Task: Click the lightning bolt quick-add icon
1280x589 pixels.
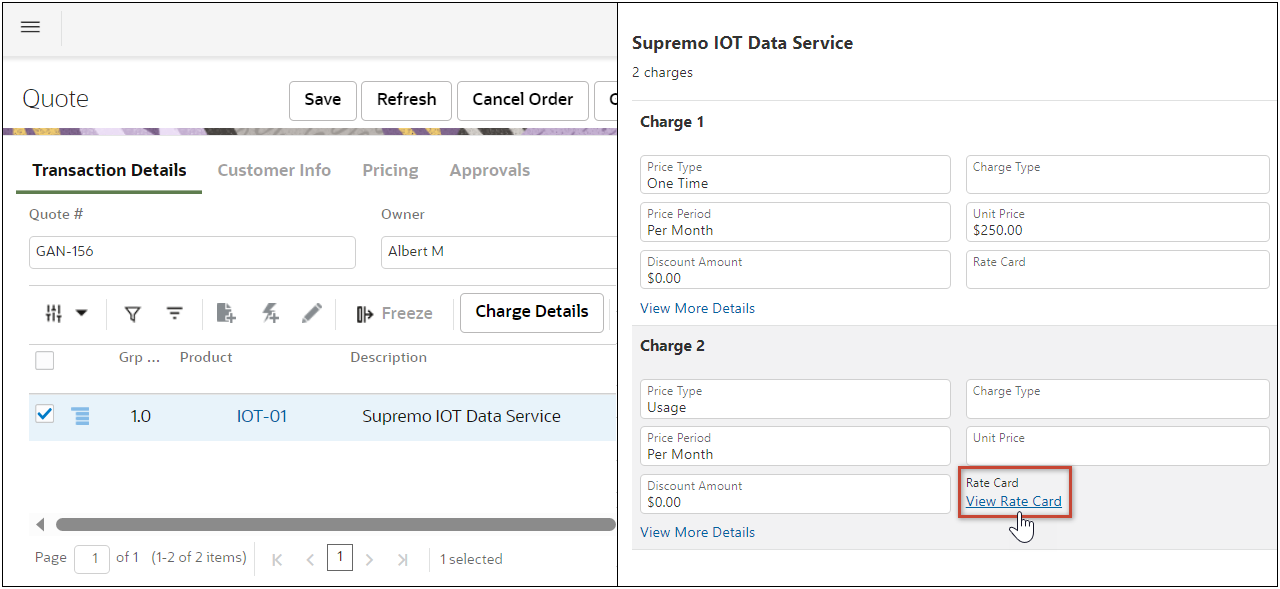Action: (x=270, y=314)
